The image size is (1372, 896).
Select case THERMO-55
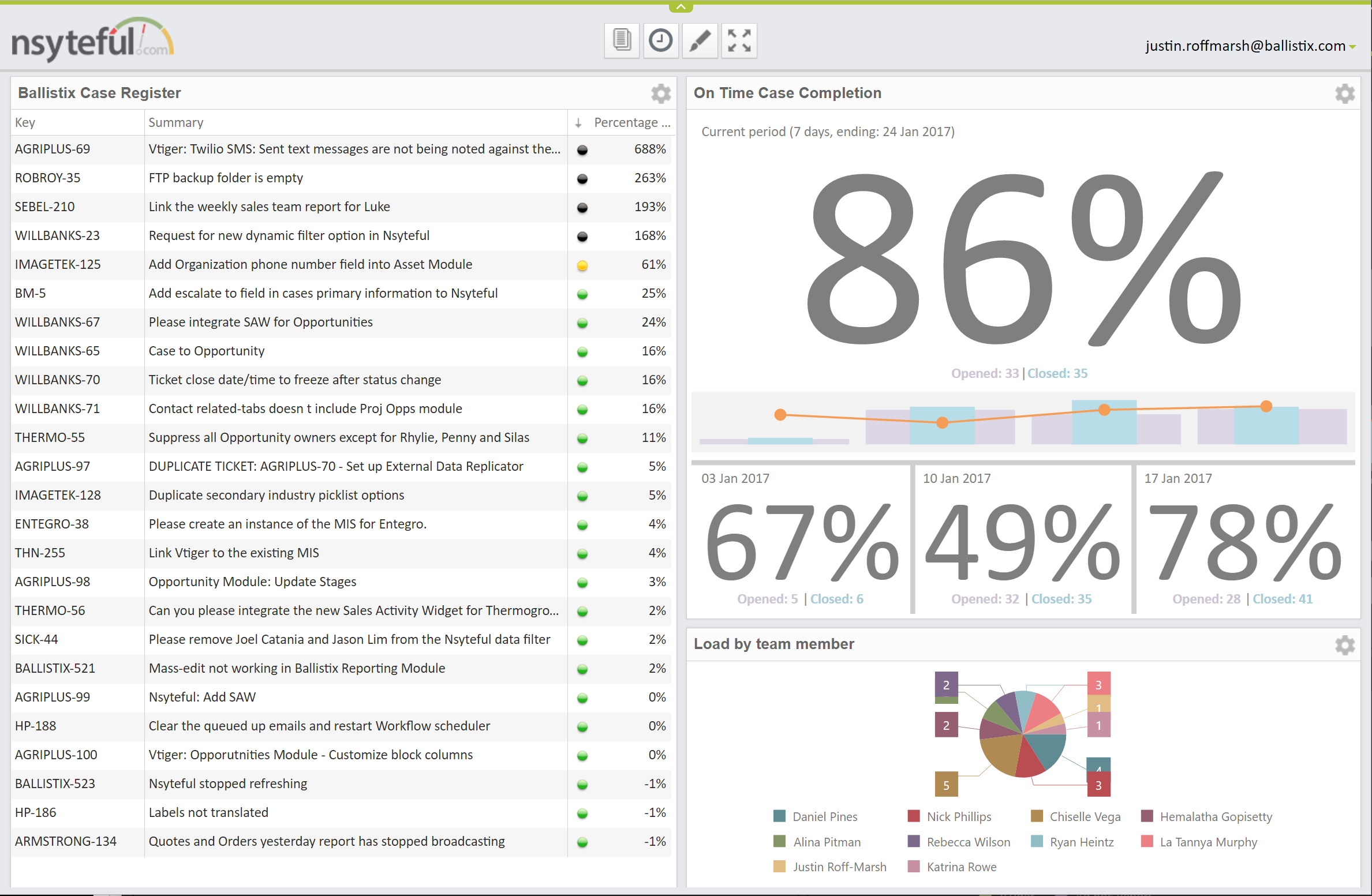[50, 437]
